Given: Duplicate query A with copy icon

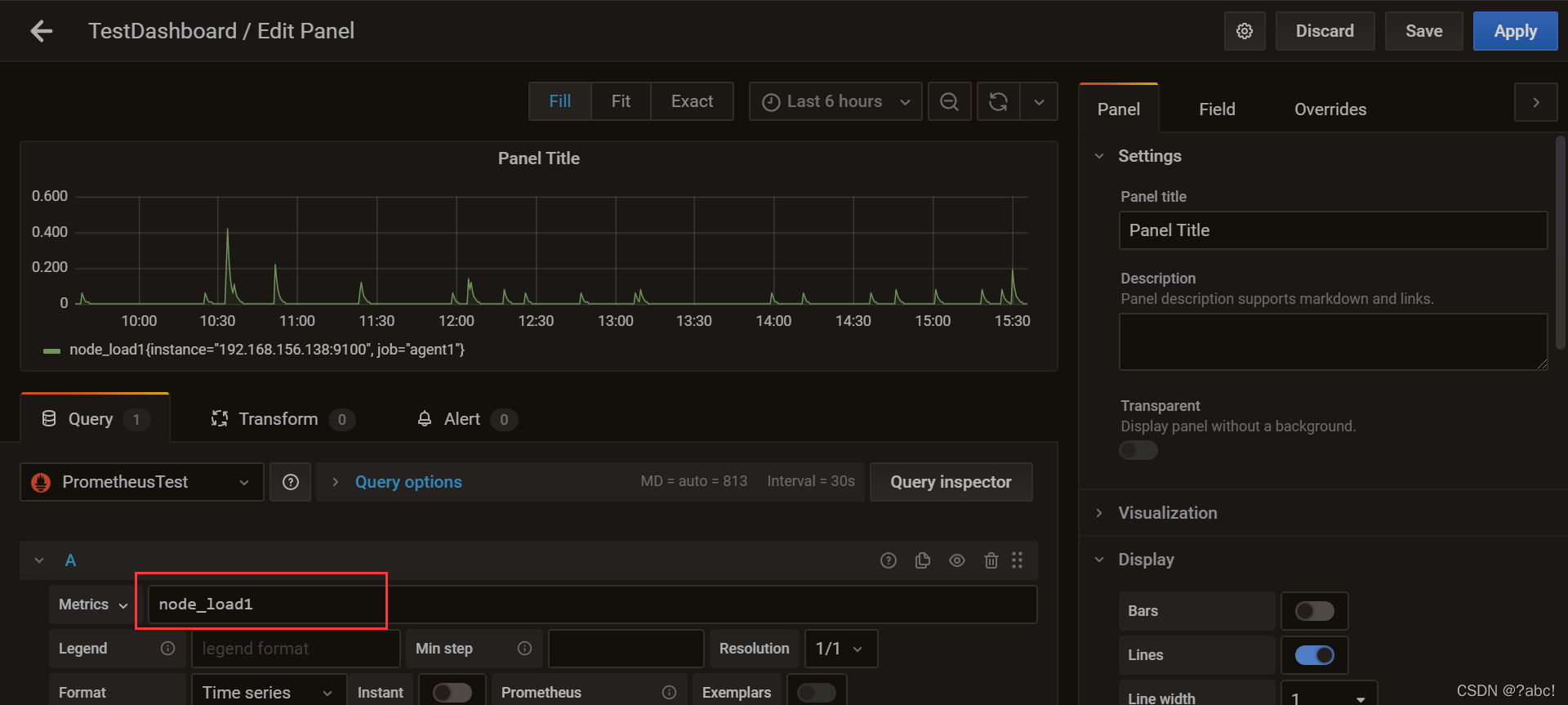Looking at the screenshot, I should click(x=923, y=560).
